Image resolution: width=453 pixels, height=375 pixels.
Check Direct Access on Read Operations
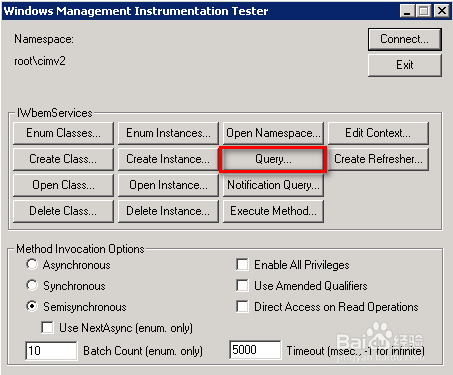click(x=242, y=306)
